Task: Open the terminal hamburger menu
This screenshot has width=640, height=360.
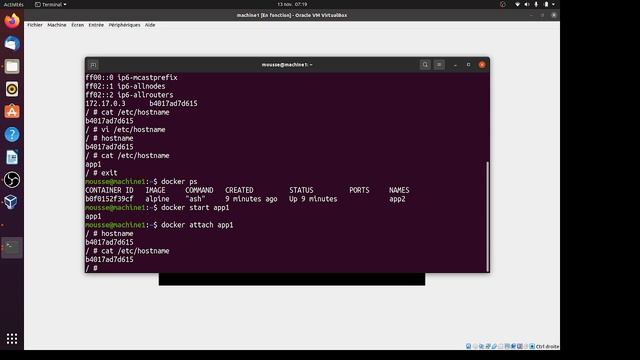Action: click(x=439, y=64)
